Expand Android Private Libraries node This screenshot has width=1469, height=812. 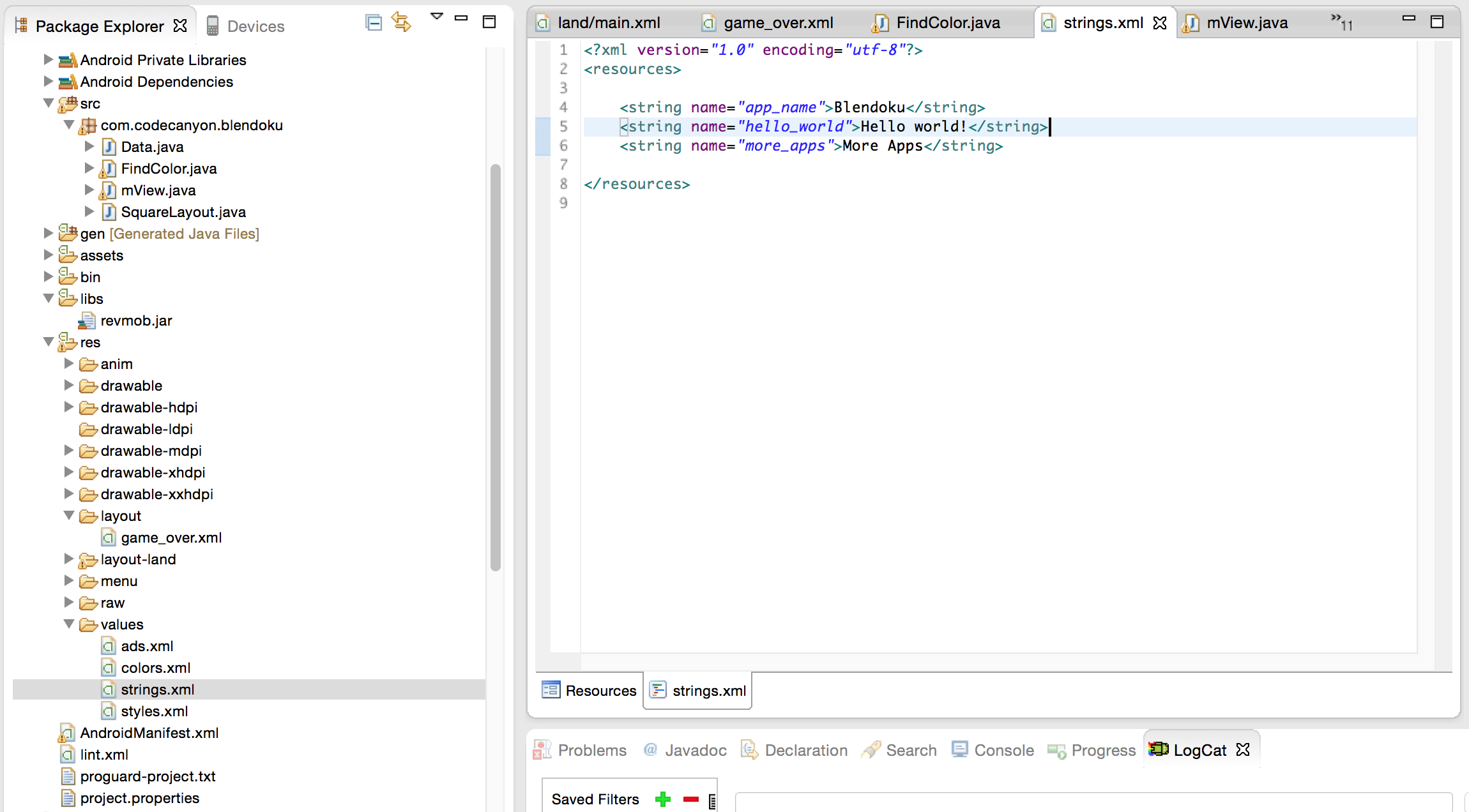49,60
